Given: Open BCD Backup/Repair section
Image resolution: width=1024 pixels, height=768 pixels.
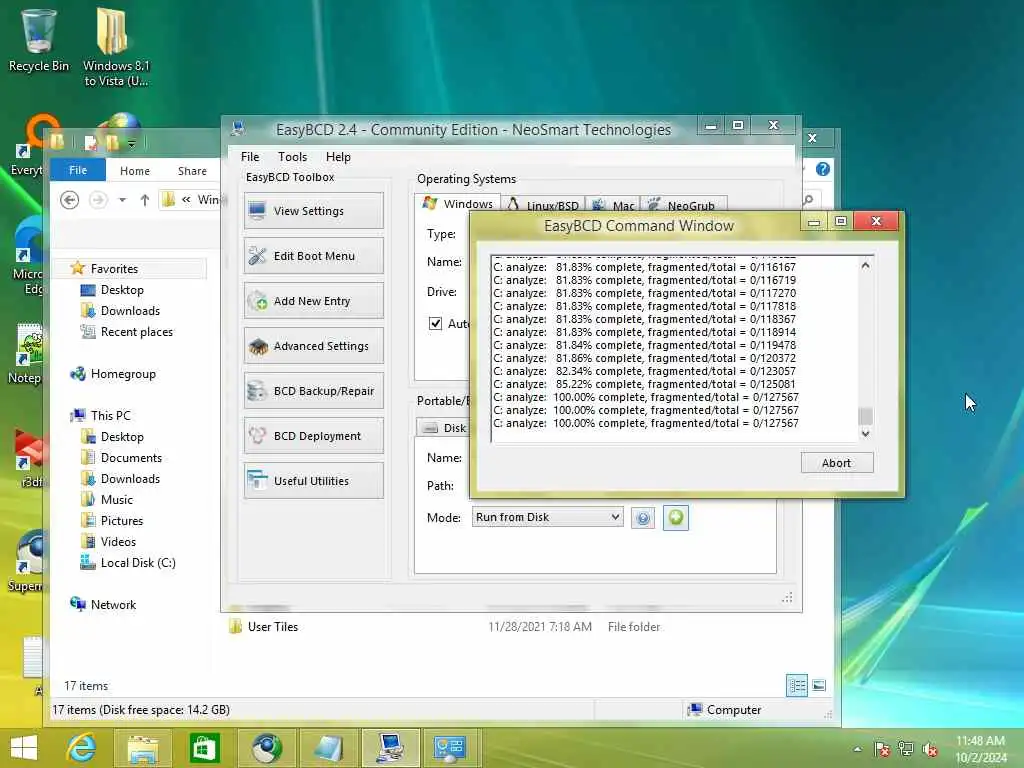Looking at the screenshot, I should pos(313,391).
